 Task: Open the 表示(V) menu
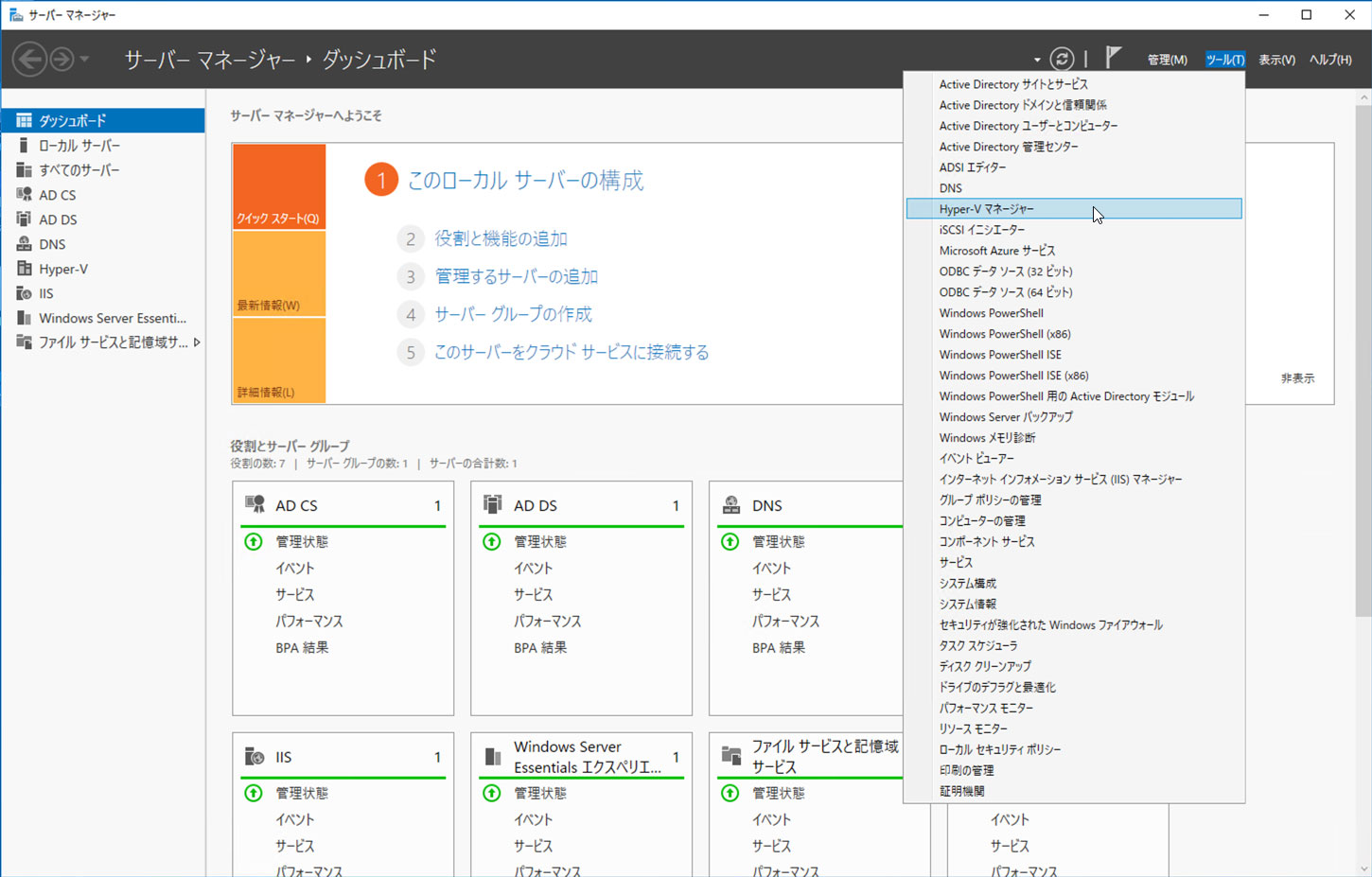pyautogui.click(x=1276, y=60)
